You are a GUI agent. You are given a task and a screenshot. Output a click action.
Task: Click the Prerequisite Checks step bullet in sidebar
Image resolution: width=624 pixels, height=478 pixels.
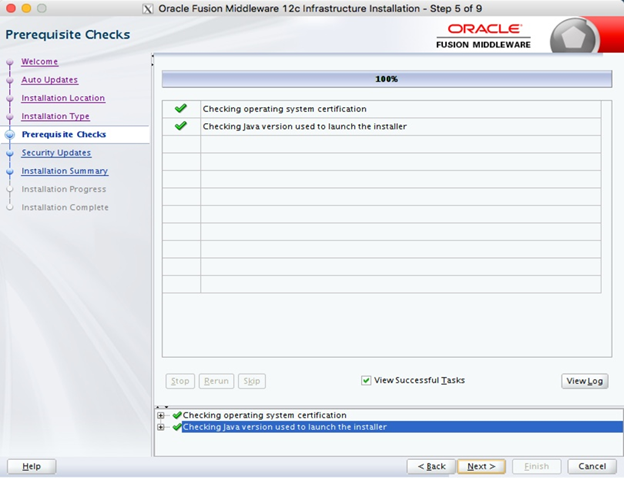(x=10, y=134)
